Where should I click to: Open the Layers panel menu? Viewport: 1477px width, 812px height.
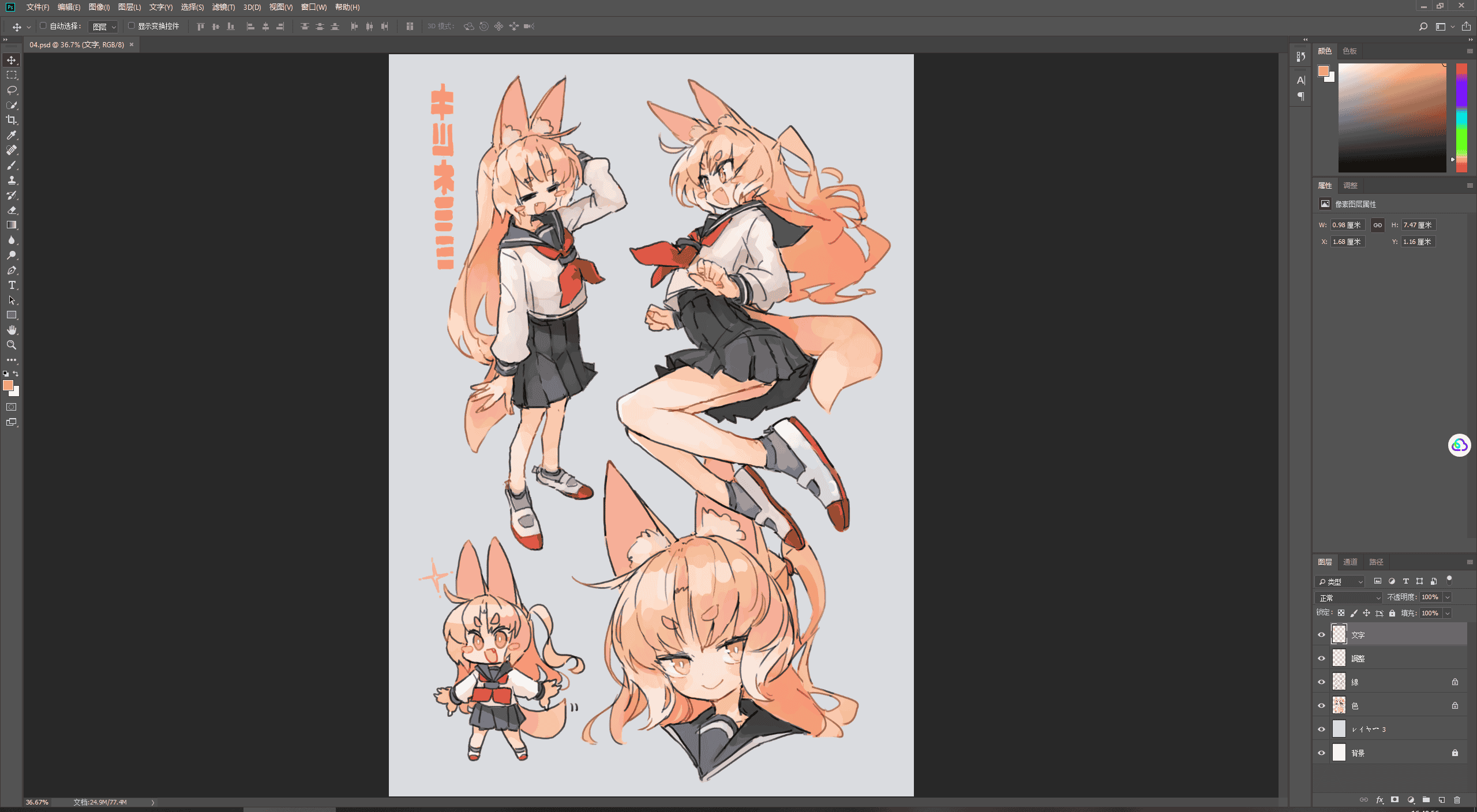point(1469,562)
